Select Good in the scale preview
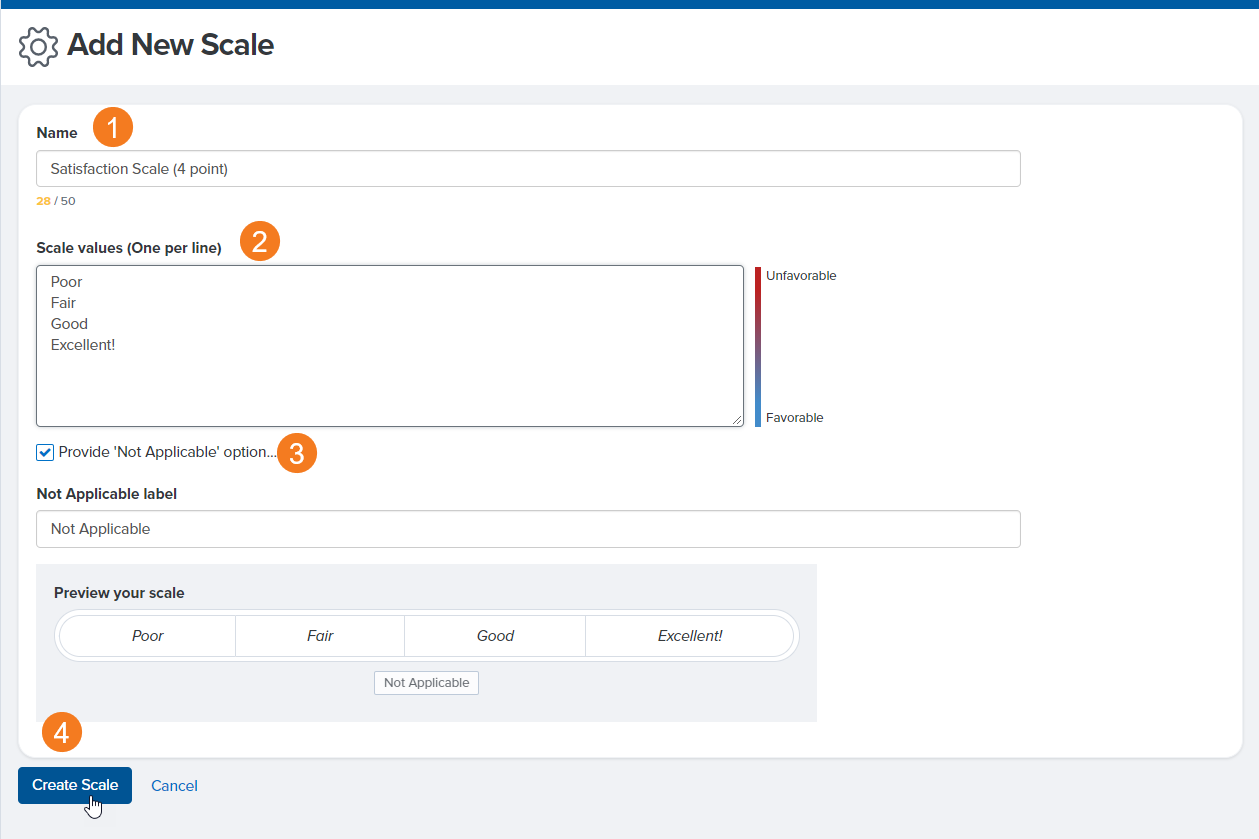1259x839 pixels. (x=495, y=635)
